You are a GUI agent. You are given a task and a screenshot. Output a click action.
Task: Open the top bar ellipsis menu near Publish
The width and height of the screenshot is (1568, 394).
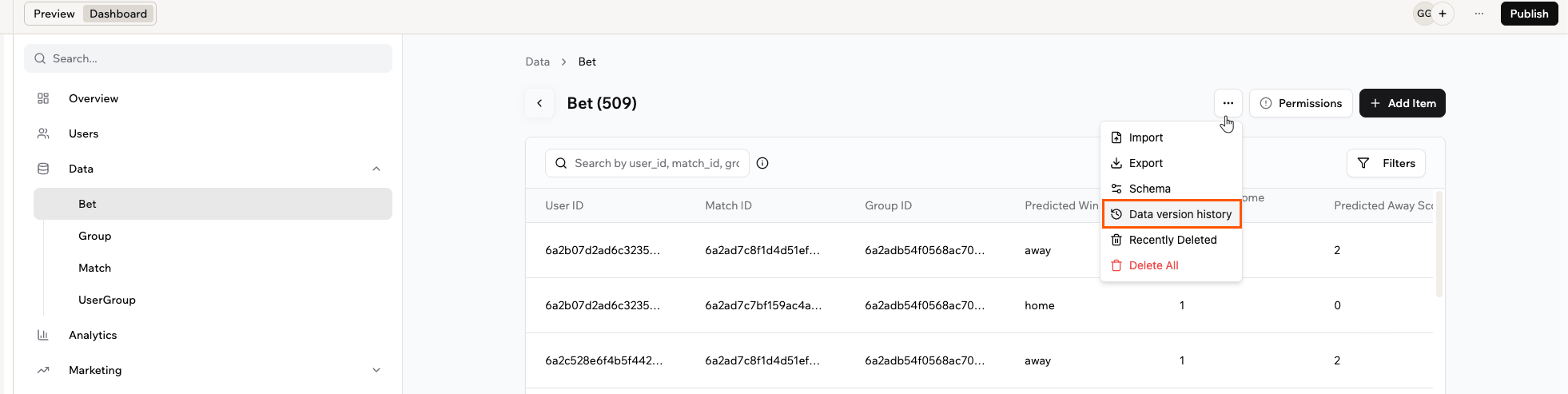tap(1479, 14)
